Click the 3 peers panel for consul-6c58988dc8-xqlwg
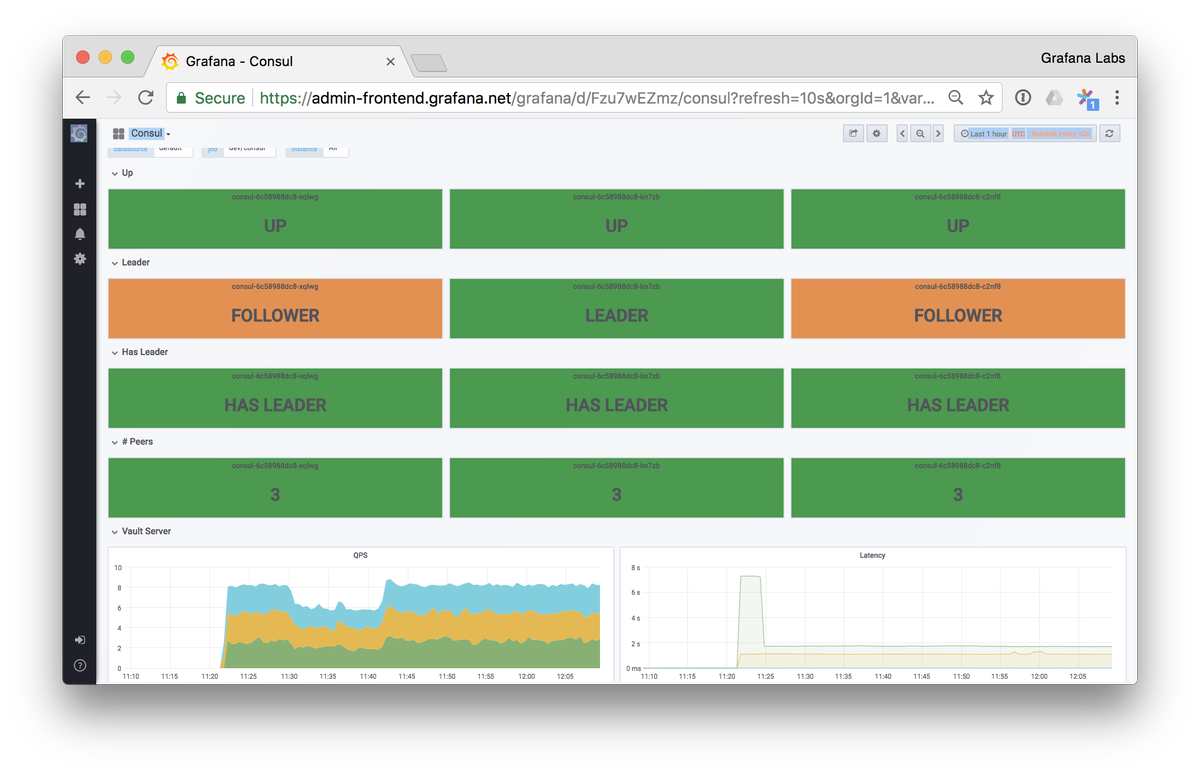 (x=275, y=488)
